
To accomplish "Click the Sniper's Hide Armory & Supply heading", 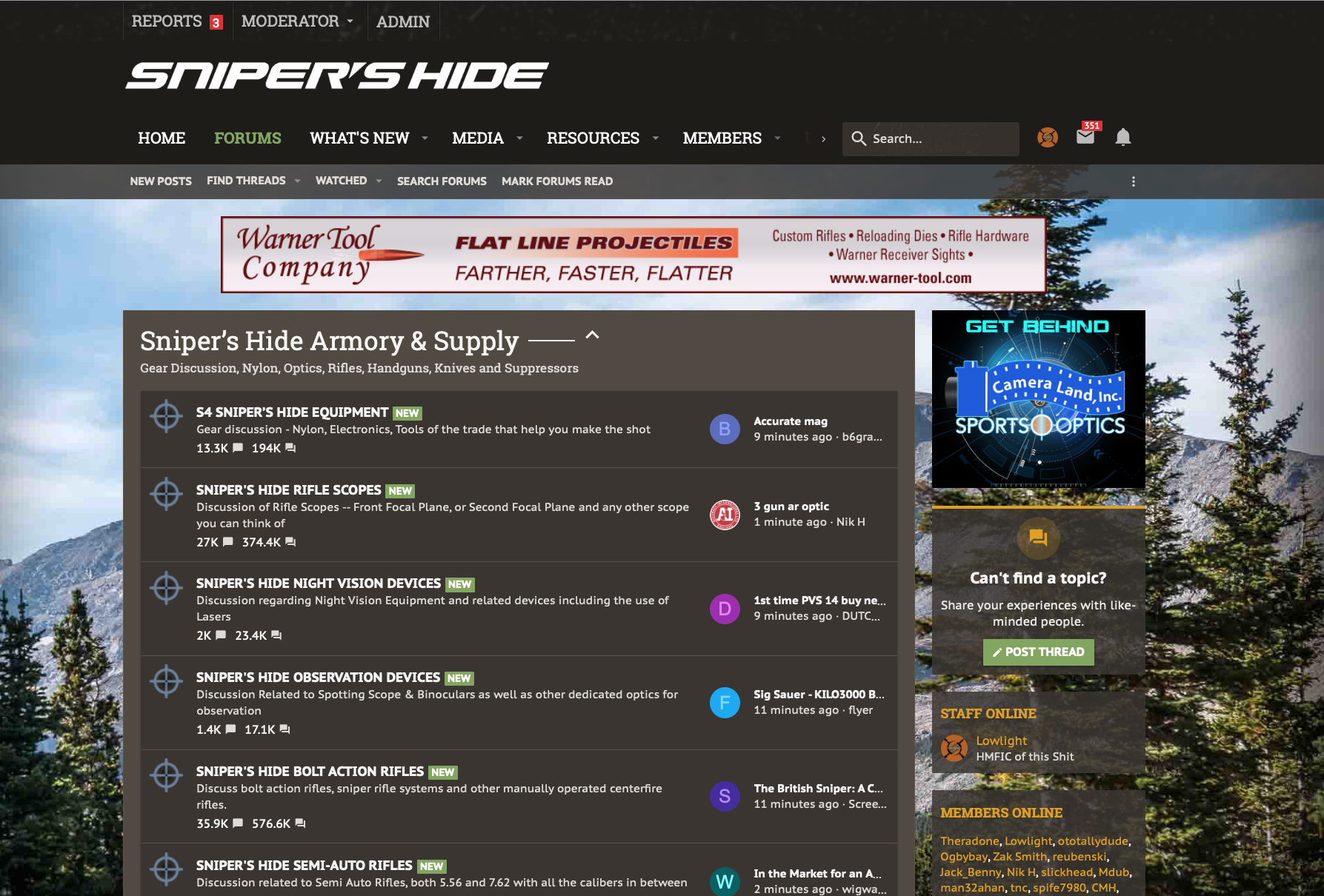I will tap(329, 341).
